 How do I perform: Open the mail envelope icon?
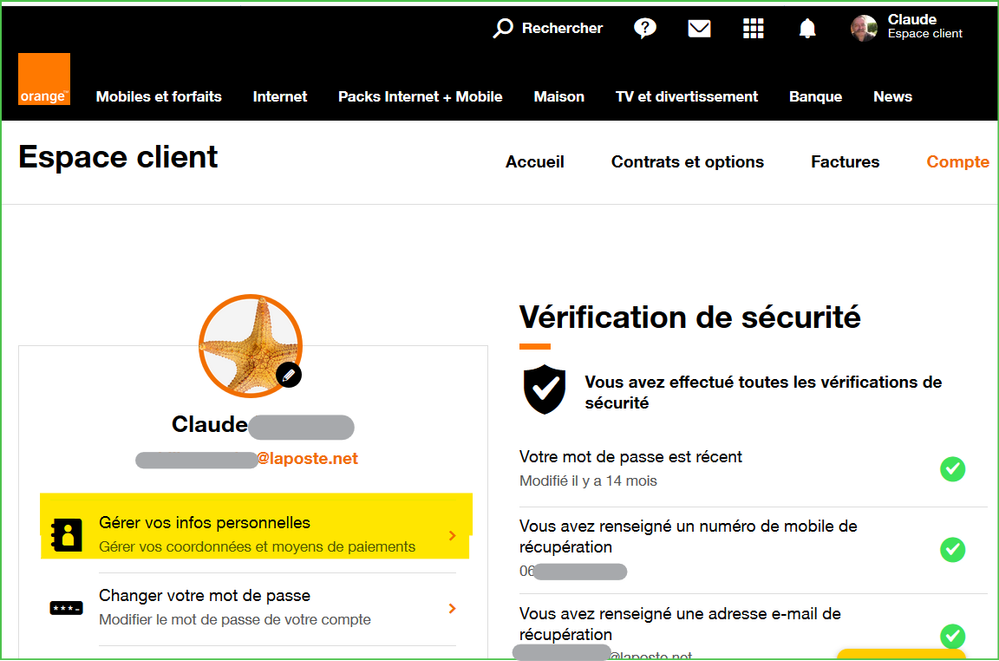click(699, 28)
